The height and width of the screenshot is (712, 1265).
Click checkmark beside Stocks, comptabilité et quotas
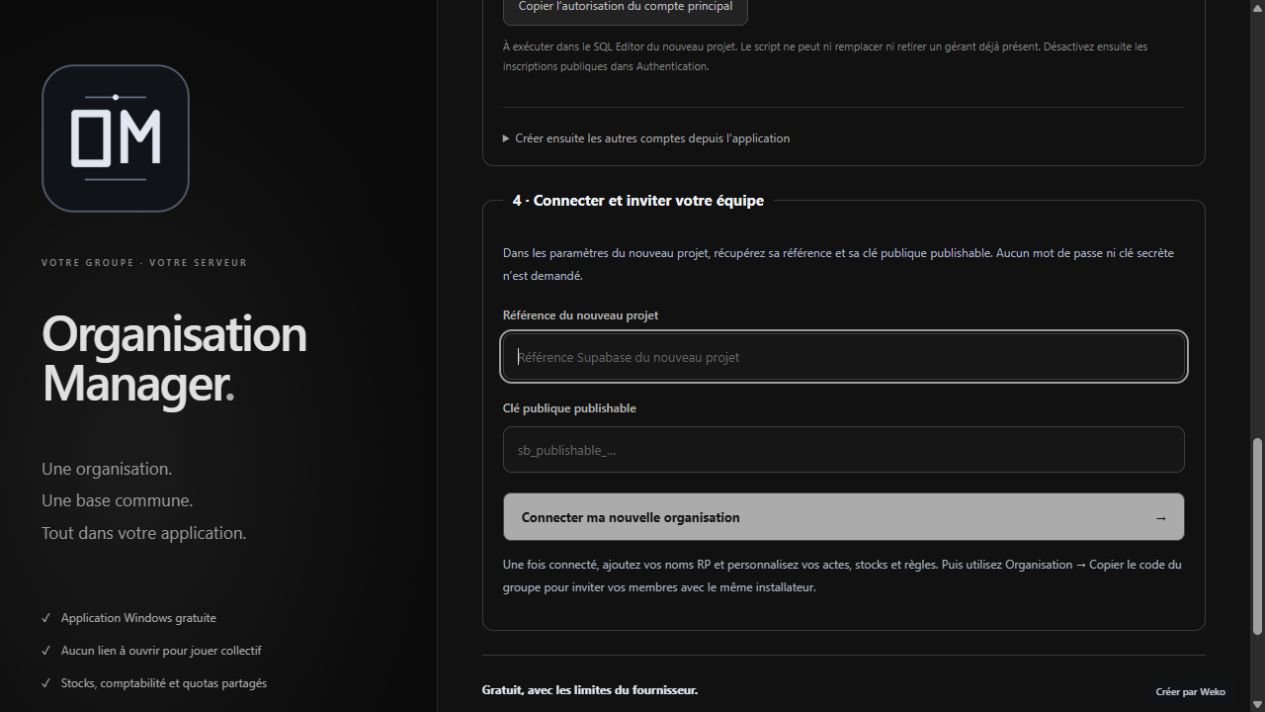click(46, 683)
